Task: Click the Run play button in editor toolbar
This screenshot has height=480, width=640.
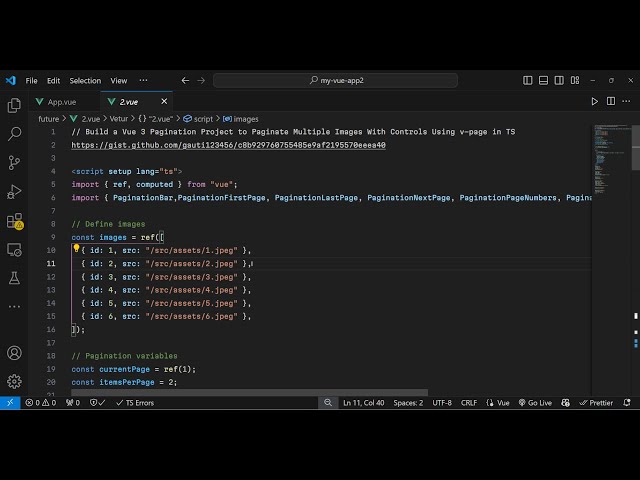Action: [x=595, y=101]
